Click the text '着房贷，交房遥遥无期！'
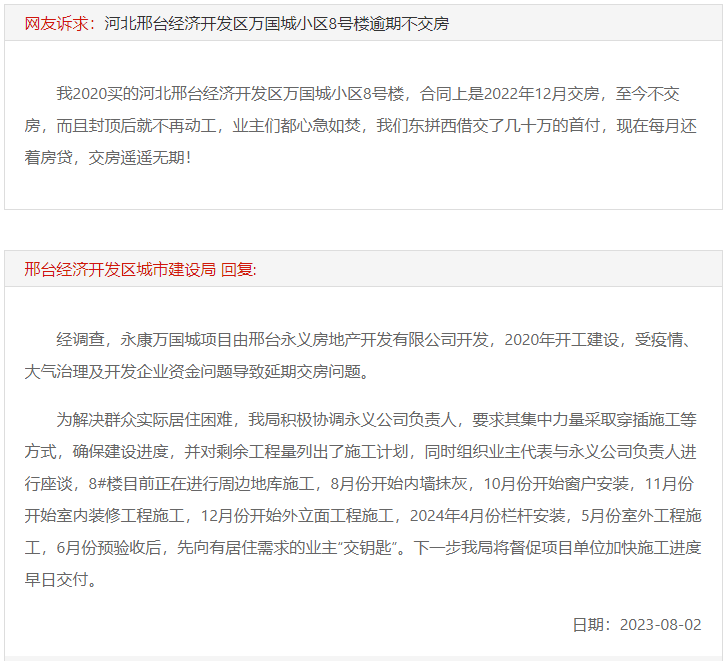This screenshot has height=661, width=726. 108,158
